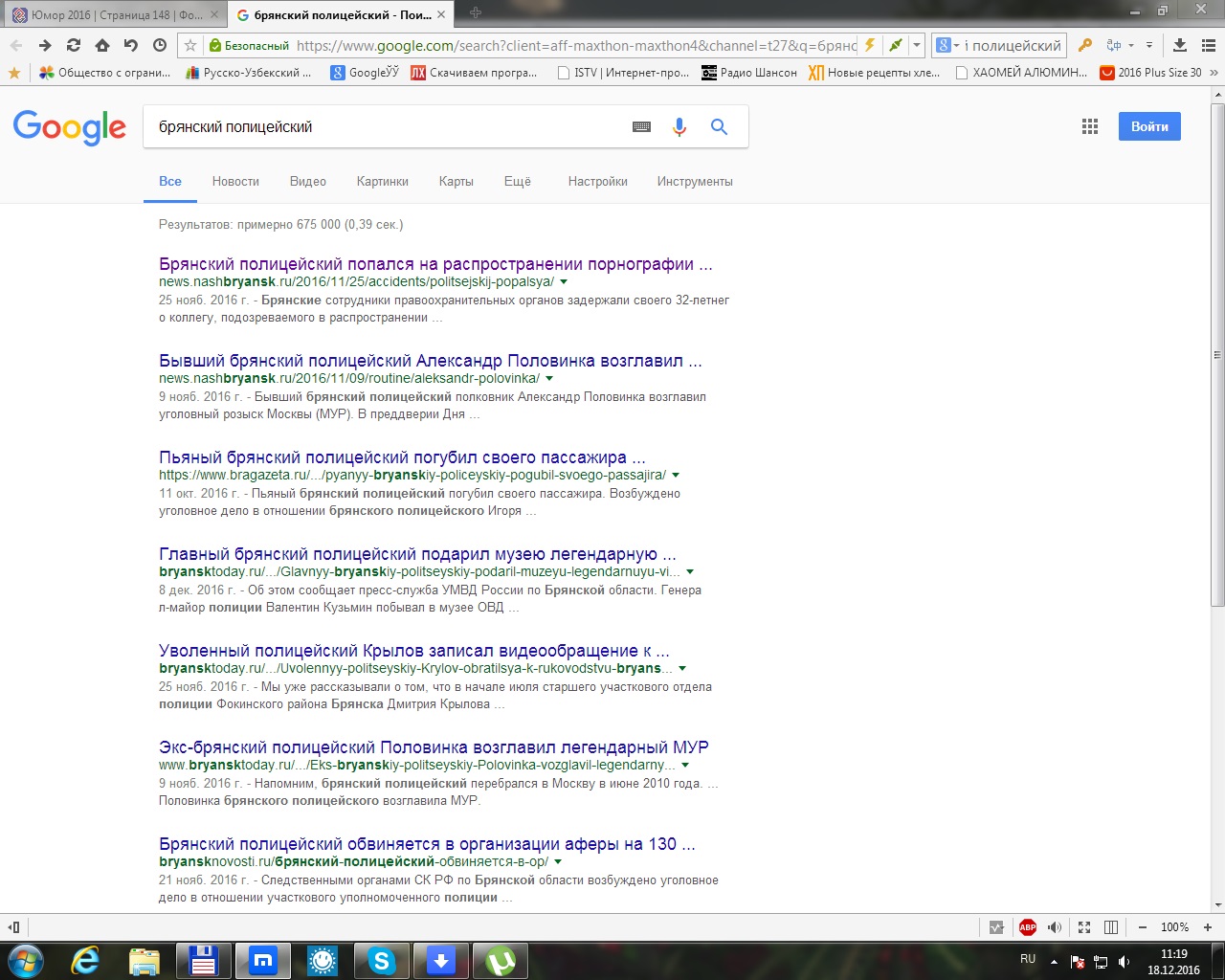This screenshot has height=980, width=1225.
Task: Open the 'Радио Шансон' bookmark
Action: coord(749,73)
